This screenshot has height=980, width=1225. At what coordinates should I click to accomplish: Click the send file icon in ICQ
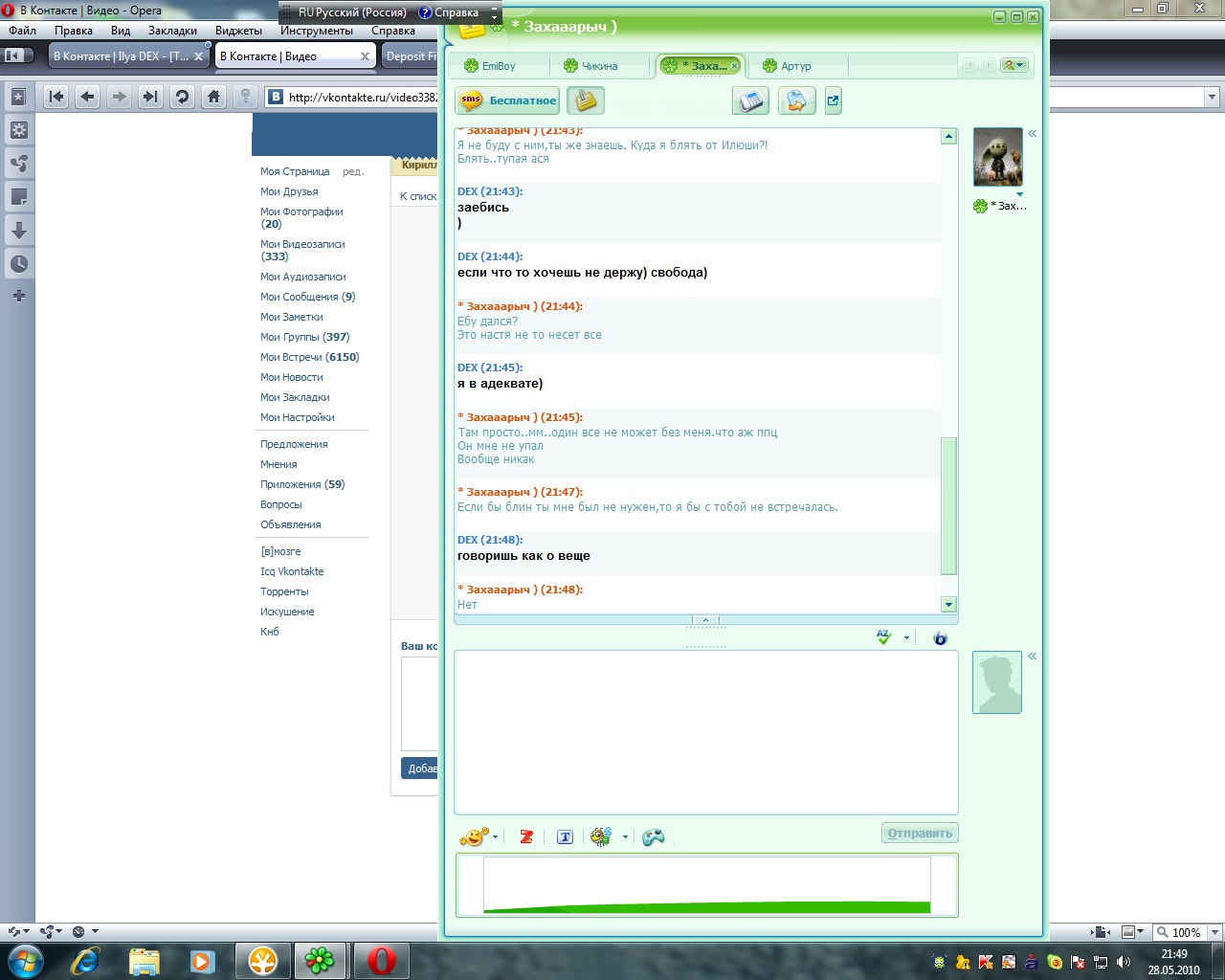pos(796,100)
